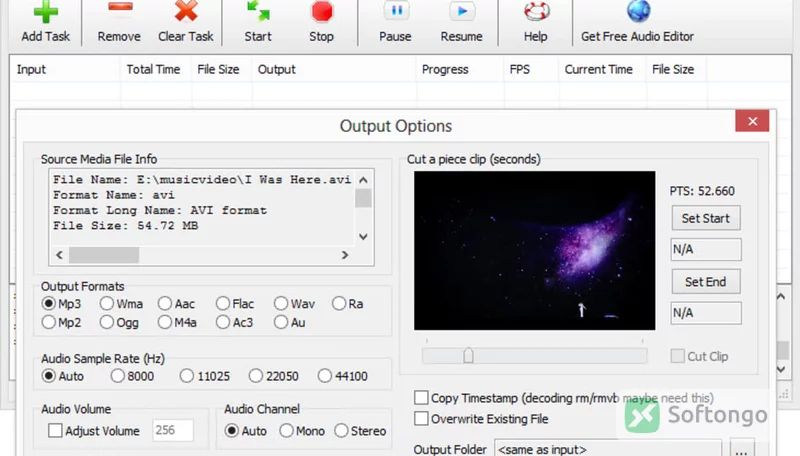This screenshot has height=456, width=800.
Task: Select the M4a output format
Action: [165, 322]
